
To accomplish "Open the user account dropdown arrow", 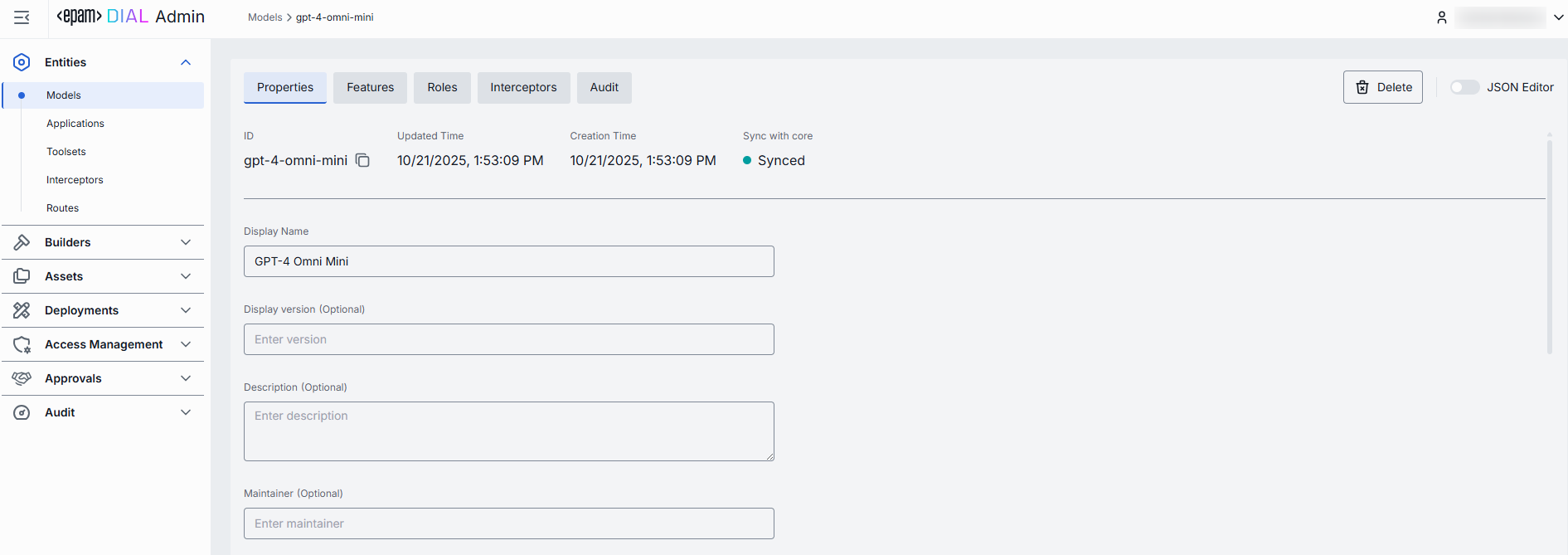I will pyautogui.click(x=1558, y=17).
